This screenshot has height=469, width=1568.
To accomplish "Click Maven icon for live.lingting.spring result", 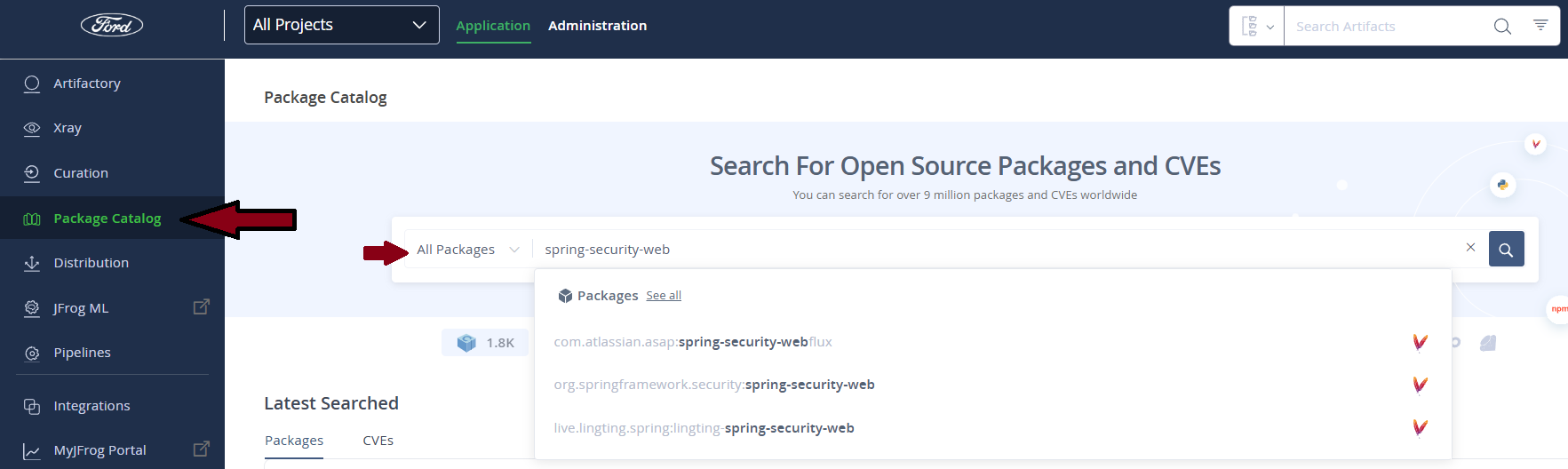I will [x=1420, y=428].
